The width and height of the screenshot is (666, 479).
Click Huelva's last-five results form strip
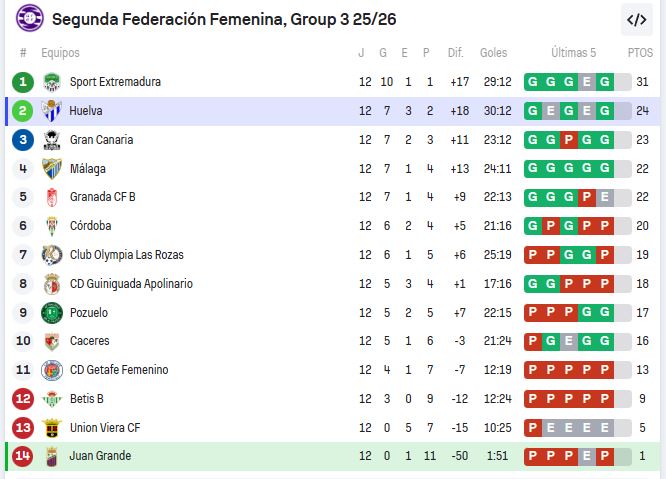(x=569, y=111)
